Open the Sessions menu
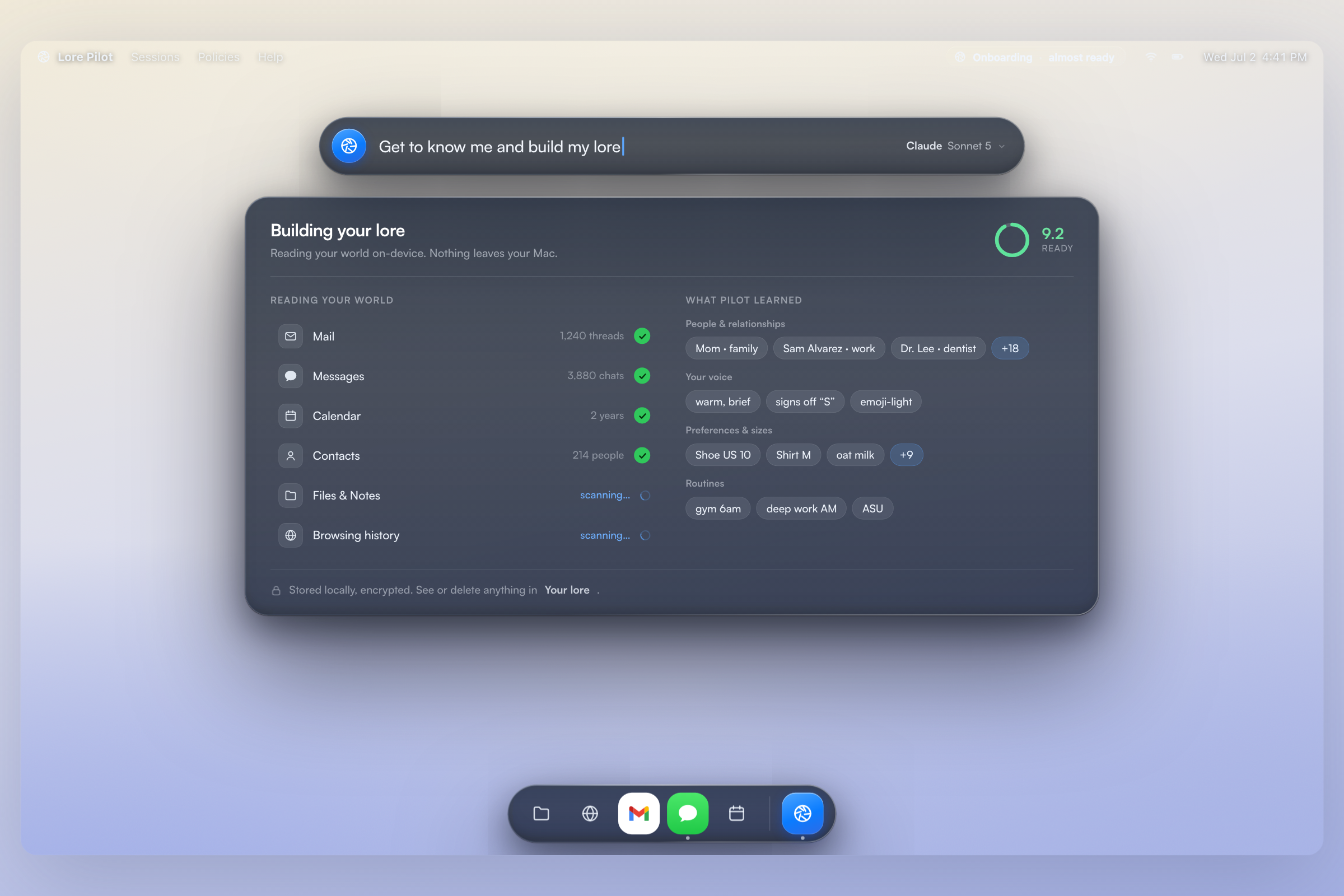 156,57
